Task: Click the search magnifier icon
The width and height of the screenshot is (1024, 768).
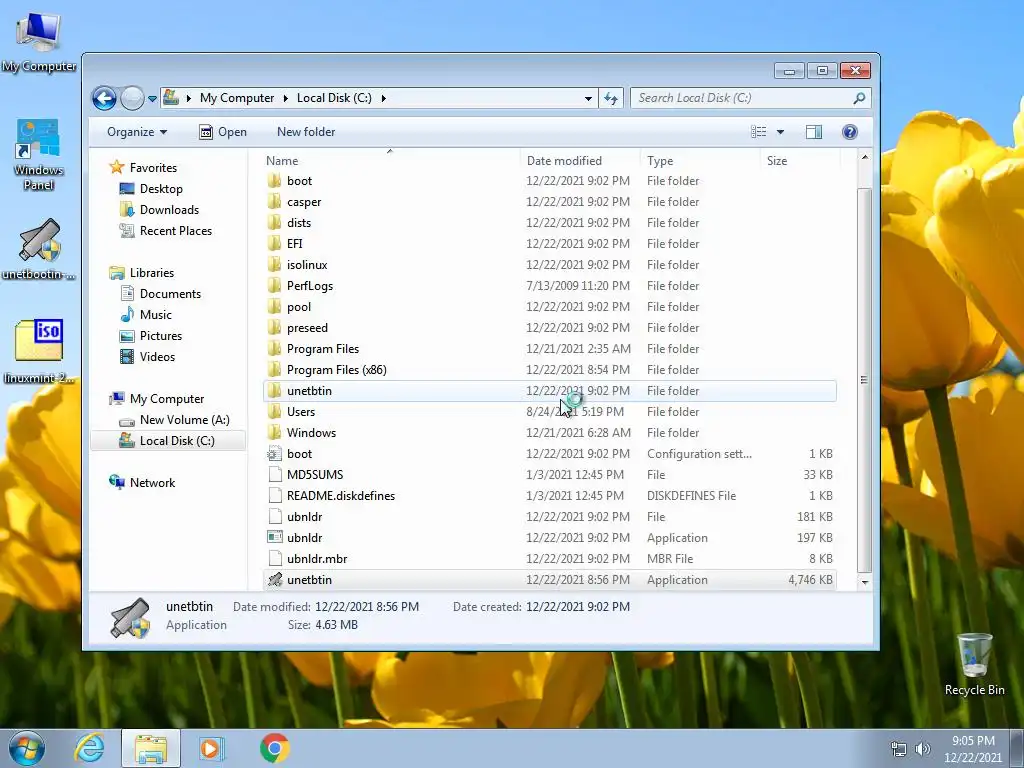Action: click(859, 98)
